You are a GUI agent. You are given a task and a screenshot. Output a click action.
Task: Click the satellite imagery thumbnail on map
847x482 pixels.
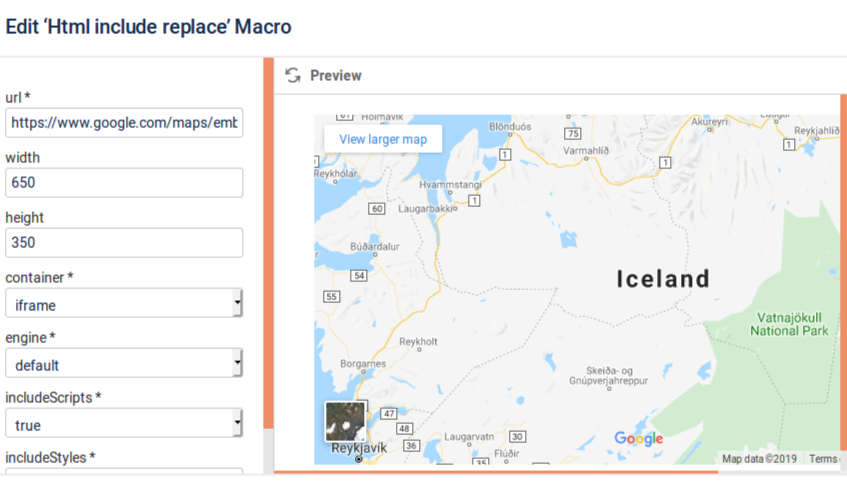click(346, 421)
